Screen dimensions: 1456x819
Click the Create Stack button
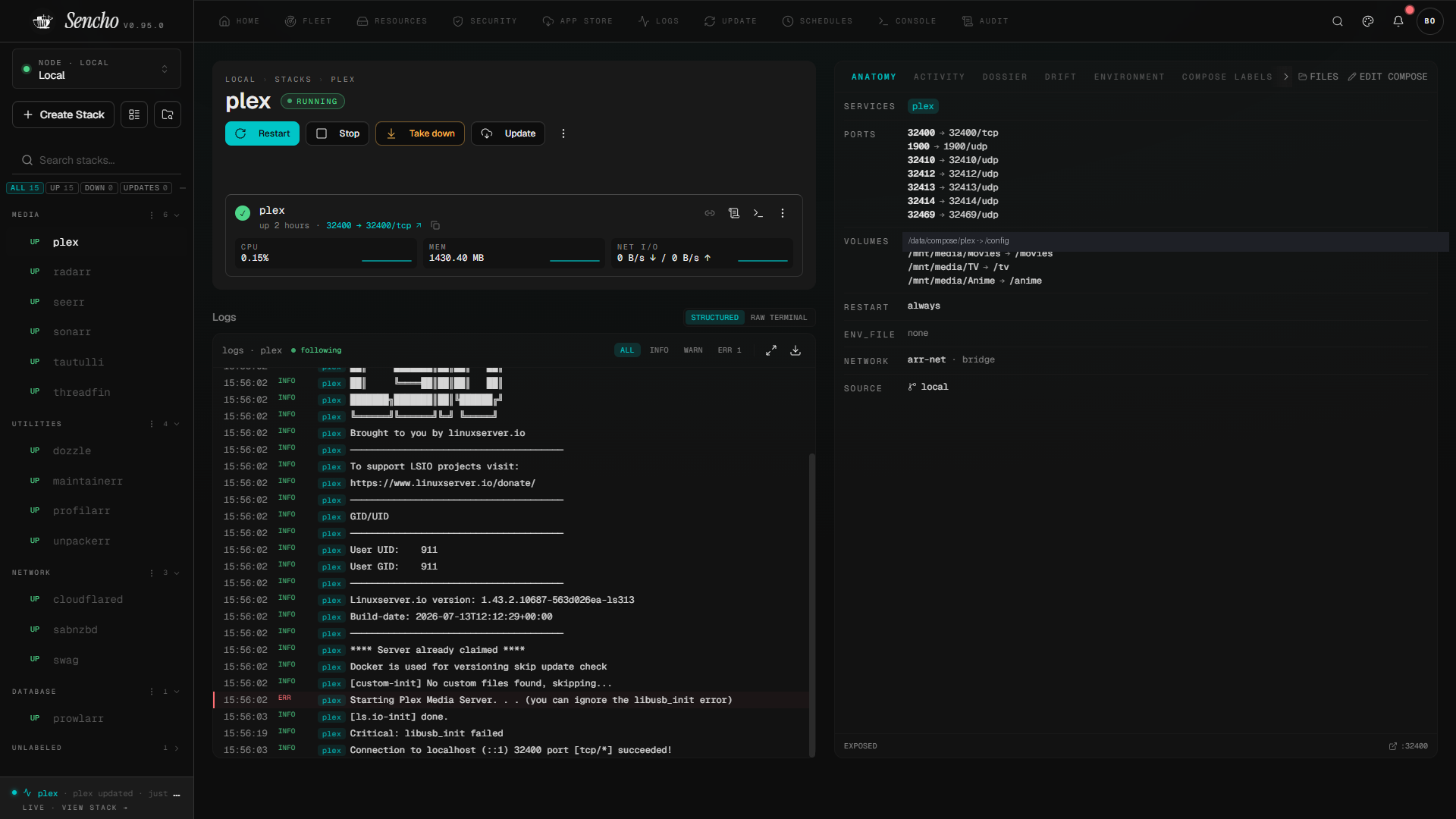[x=64, y=115]
